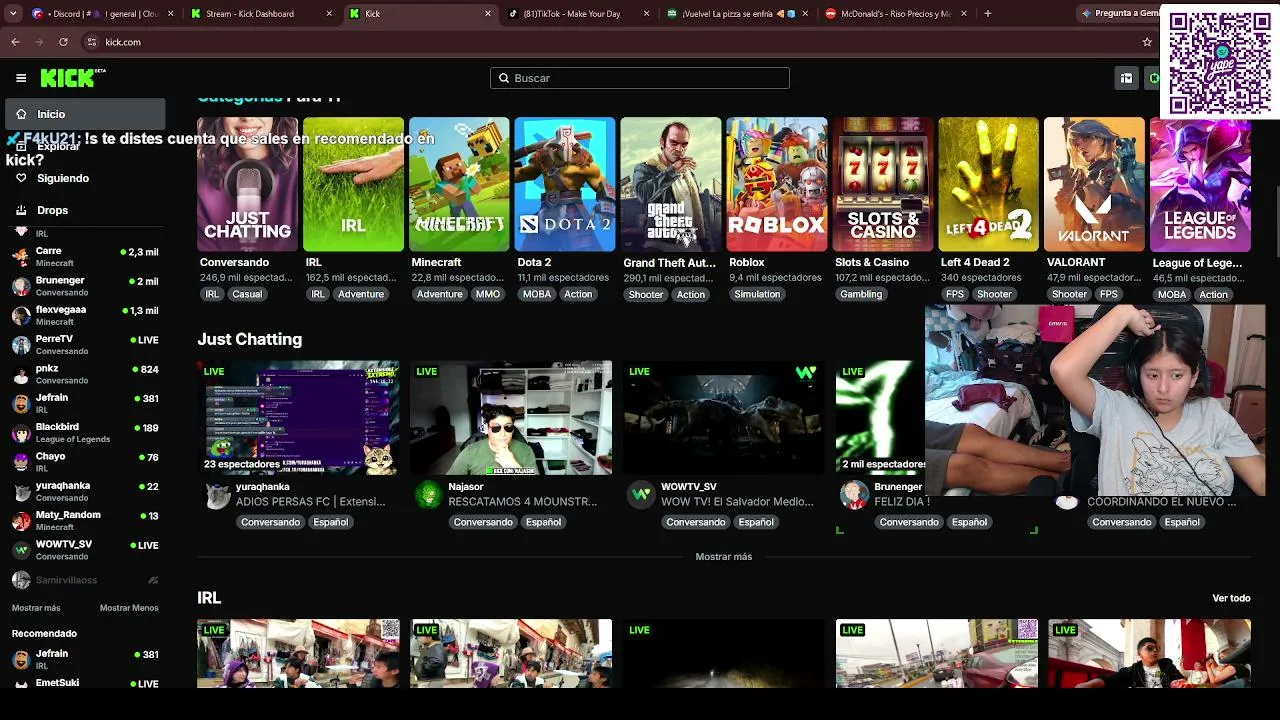Open flexvegaaa's avatar in the sidebar
1280x720 pixels.
click(x=21, y=315)
